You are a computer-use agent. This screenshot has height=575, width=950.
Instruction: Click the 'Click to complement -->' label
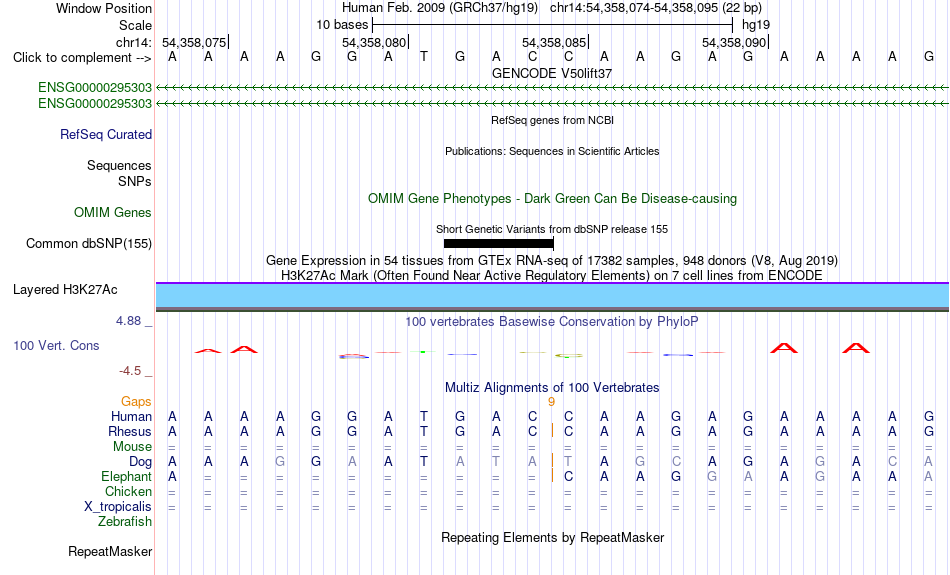(82, 58)
